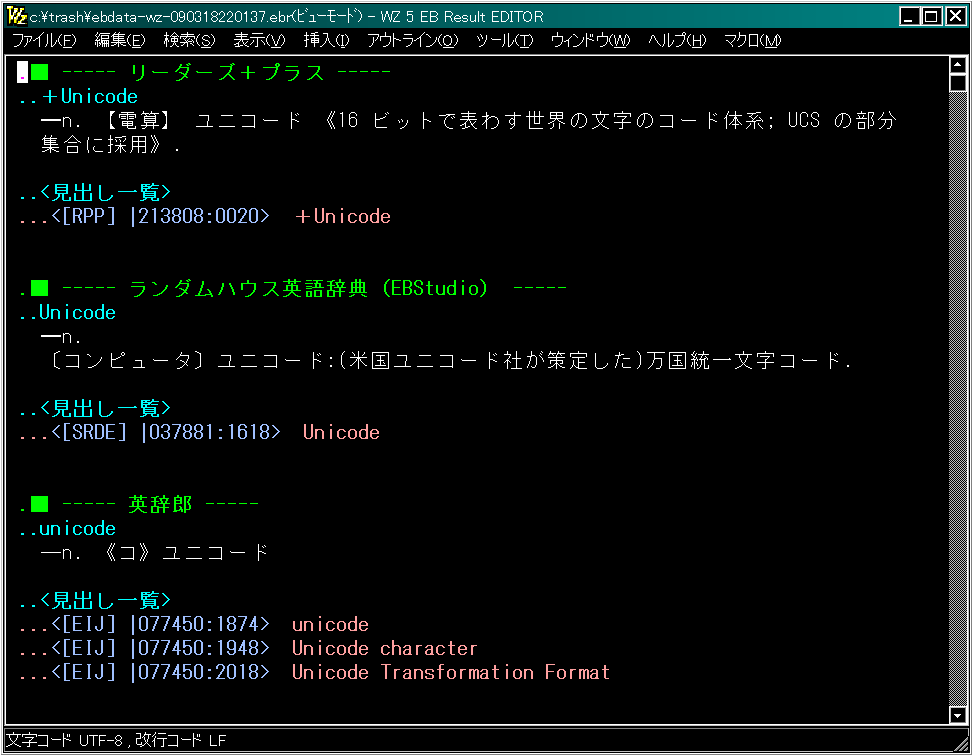Click green square marker beside ランダムハウス英語辞典 heading
Viewport: 973px width, 756px height.
(x=40, y=288)
